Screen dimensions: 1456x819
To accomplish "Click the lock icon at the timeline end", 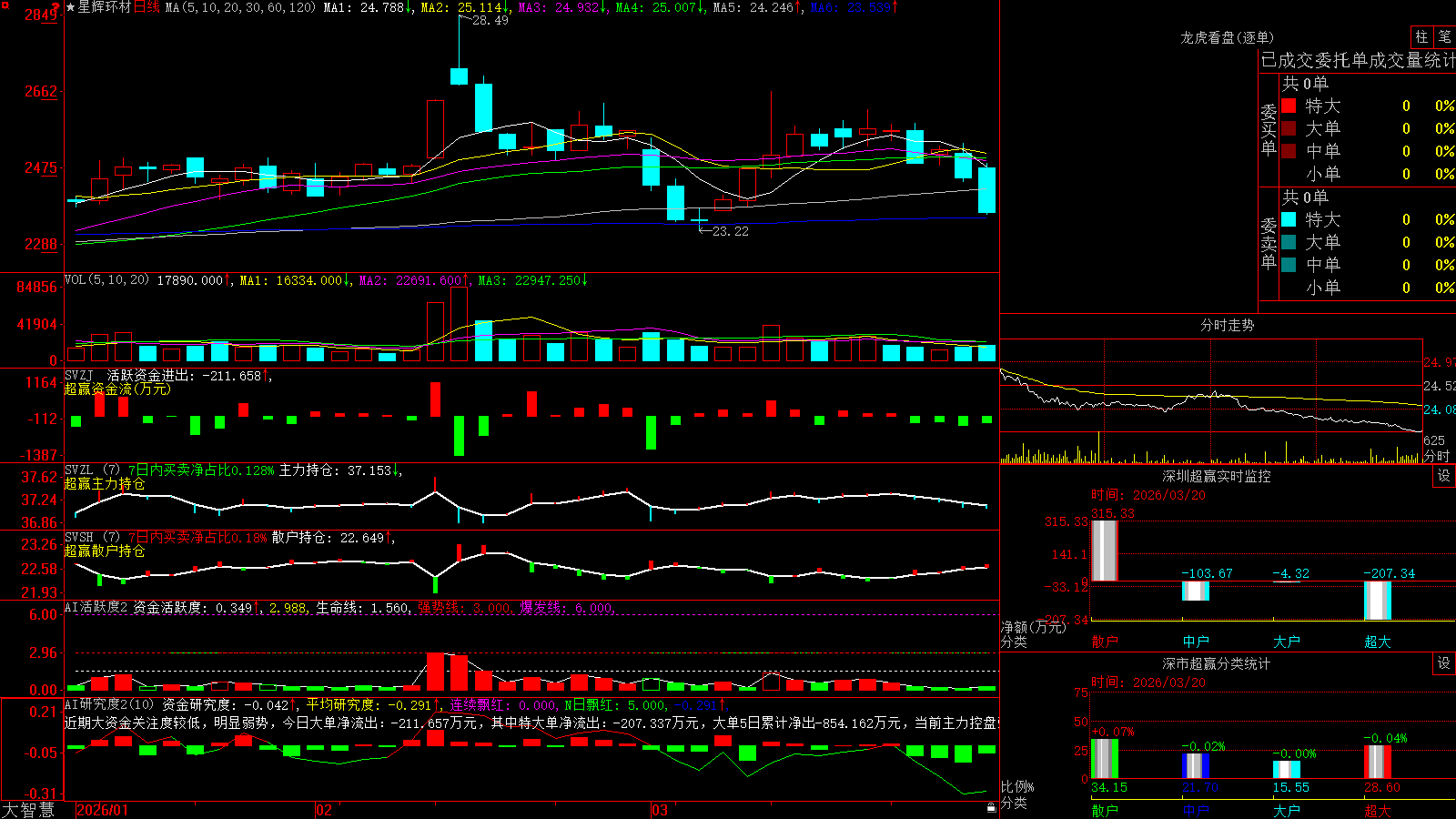I will tap(992, 808).
